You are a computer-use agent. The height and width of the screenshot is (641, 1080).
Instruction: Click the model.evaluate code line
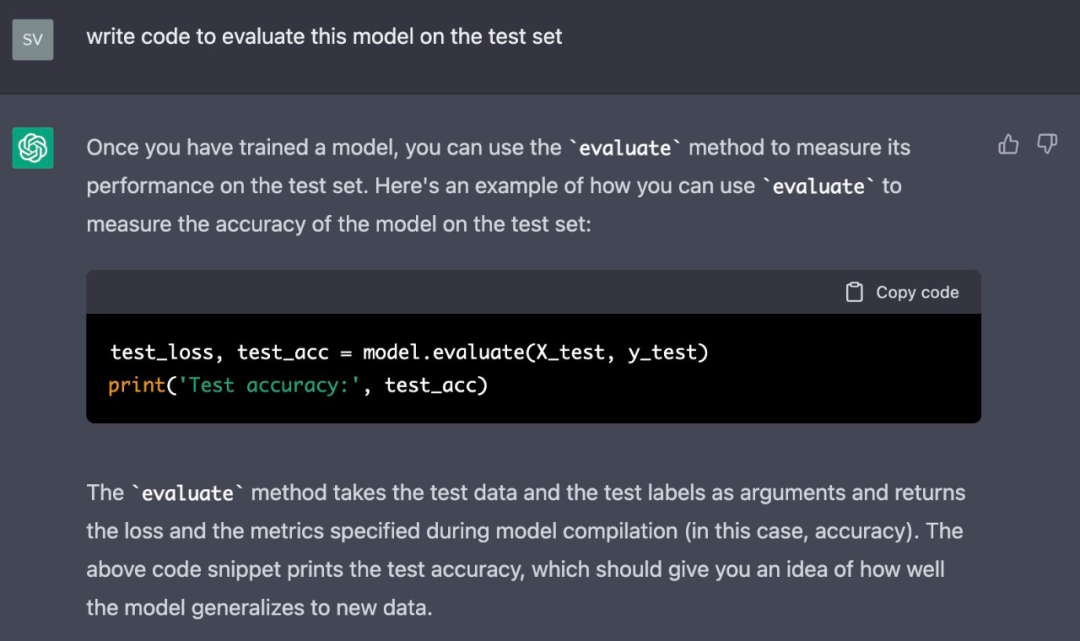click(408, 352)
